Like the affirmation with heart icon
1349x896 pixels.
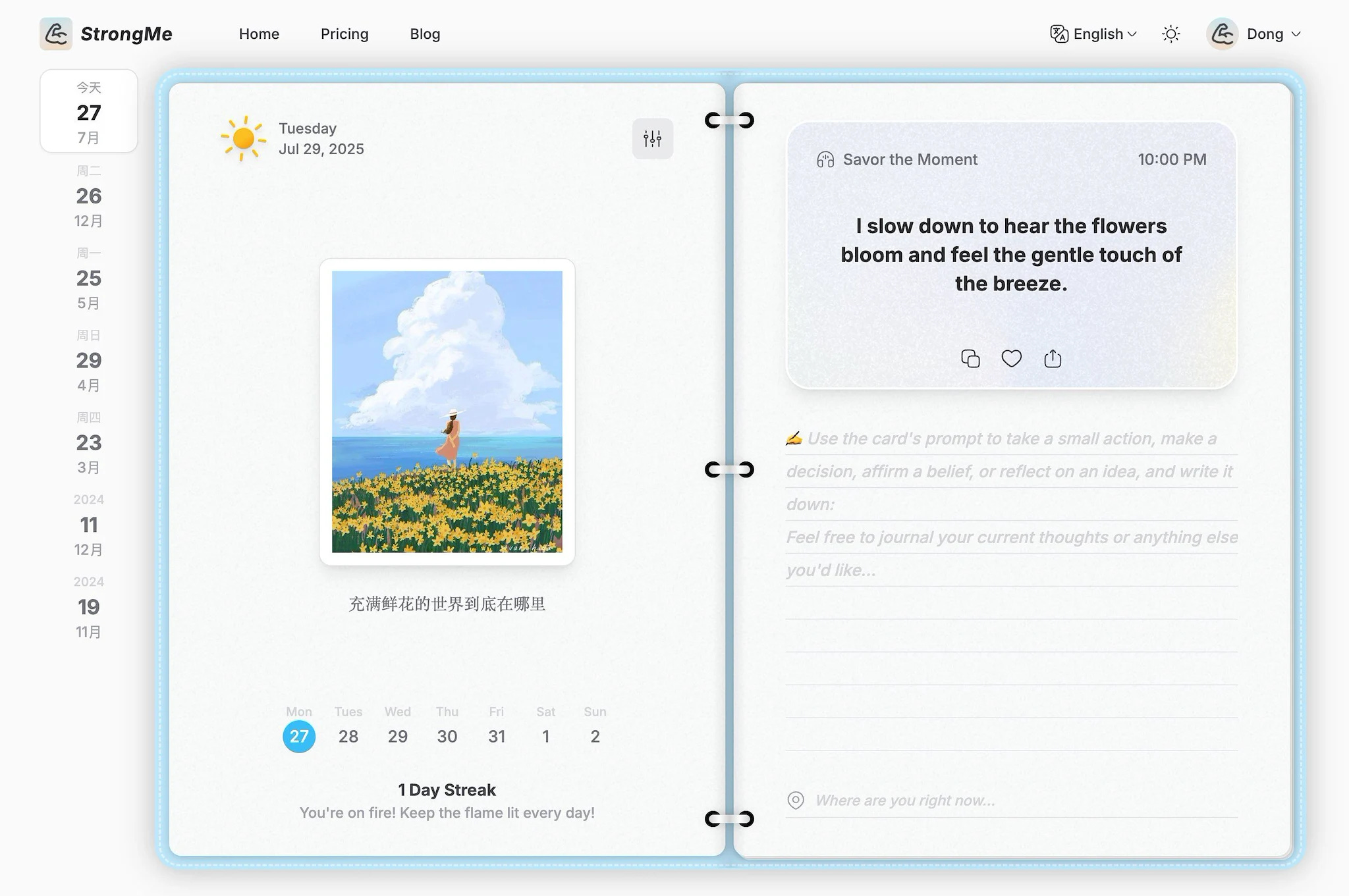tap(1011, 359)
